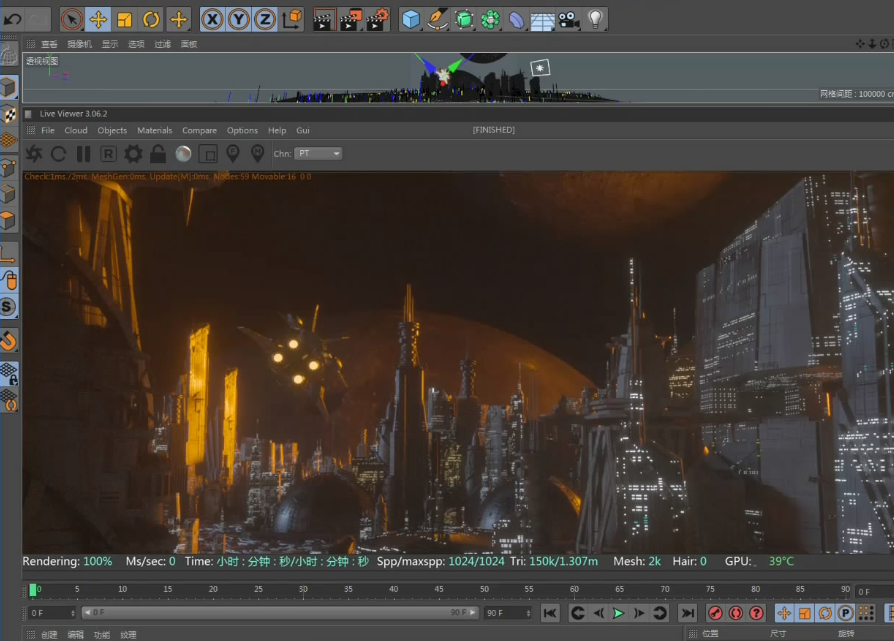Click the end frame 90 F field
Viewport: 894px width, 641px height.
coord(508,613)
